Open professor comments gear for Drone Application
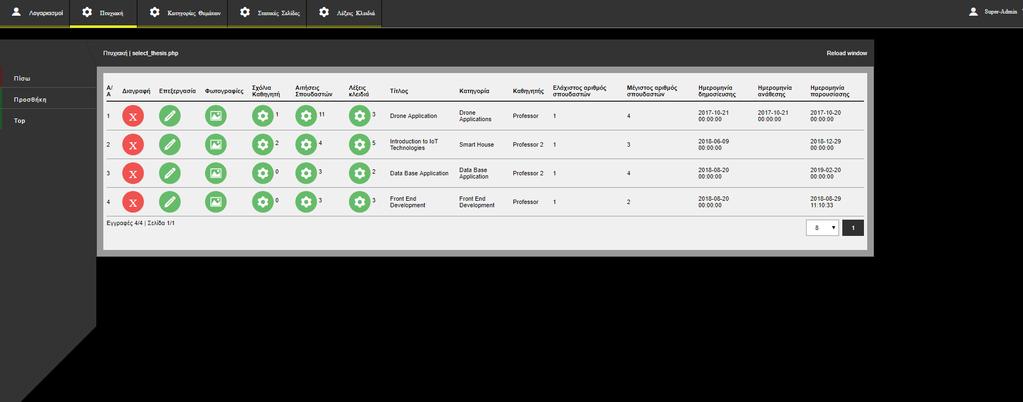The width and height of the screenshot is (1023, 402). click(263, 116)
